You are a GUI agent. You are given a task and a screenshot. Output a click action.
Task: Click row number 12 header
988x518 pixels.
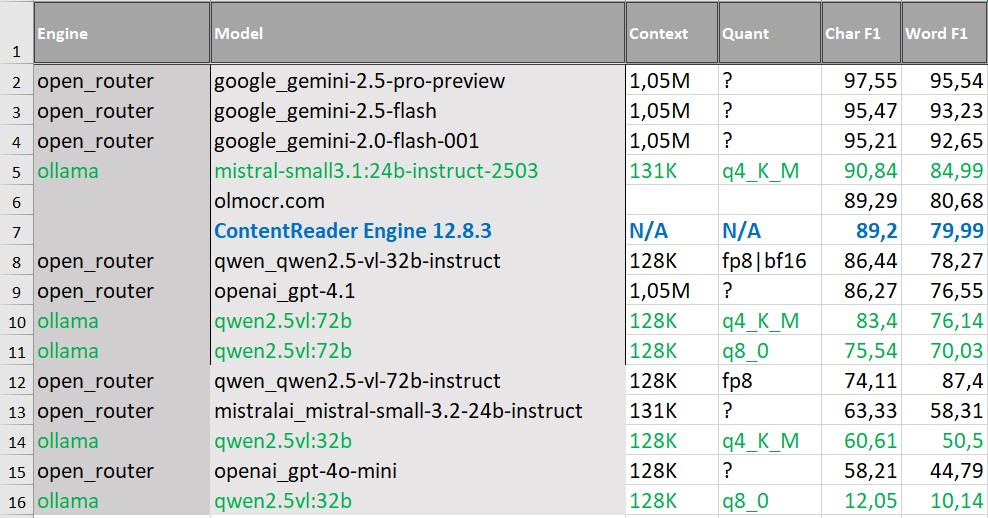16,381
